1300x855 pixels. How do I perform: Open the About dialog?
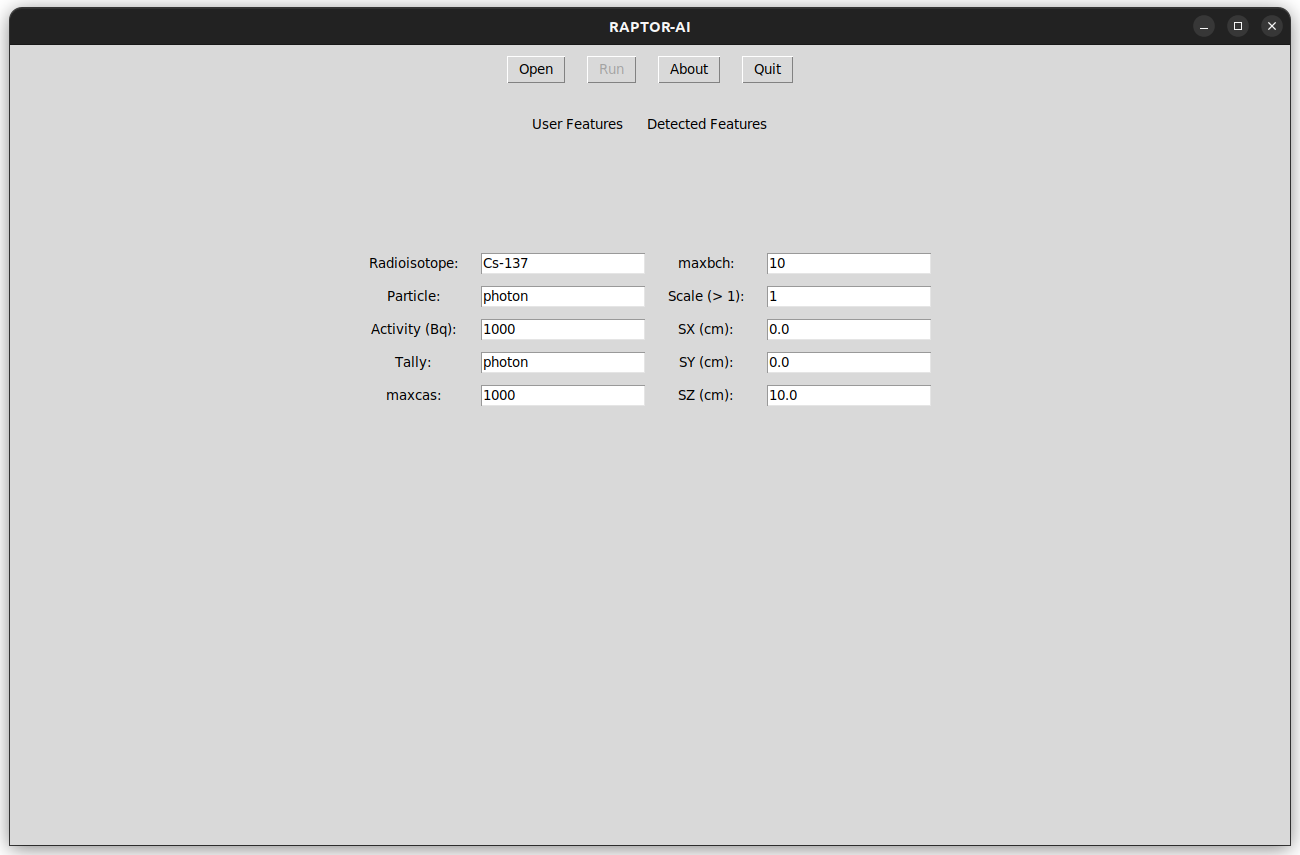[688, 69]
